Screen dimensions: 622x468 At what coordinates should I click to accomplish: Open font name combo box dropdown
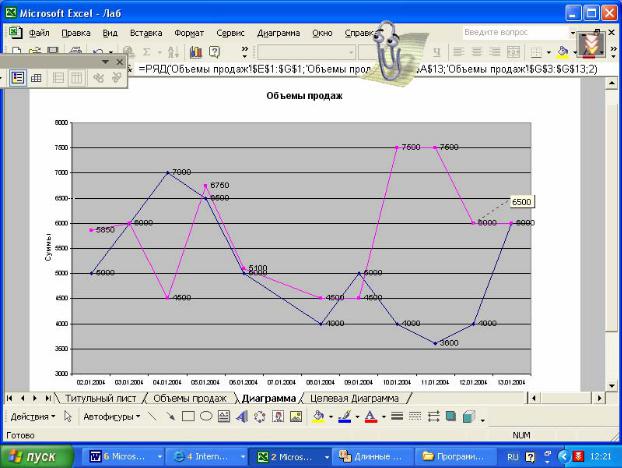pos(351,52)
